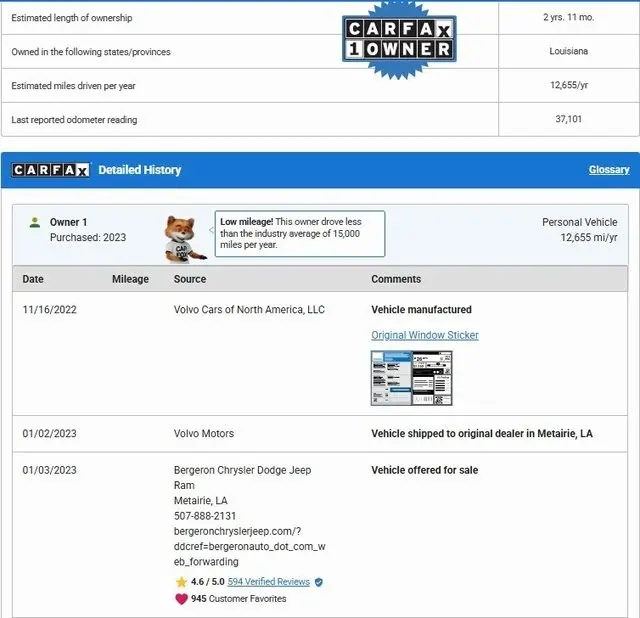The image size is (640, 618).
Task: Click the Low mileage info callout
Action: pos(299,233)
